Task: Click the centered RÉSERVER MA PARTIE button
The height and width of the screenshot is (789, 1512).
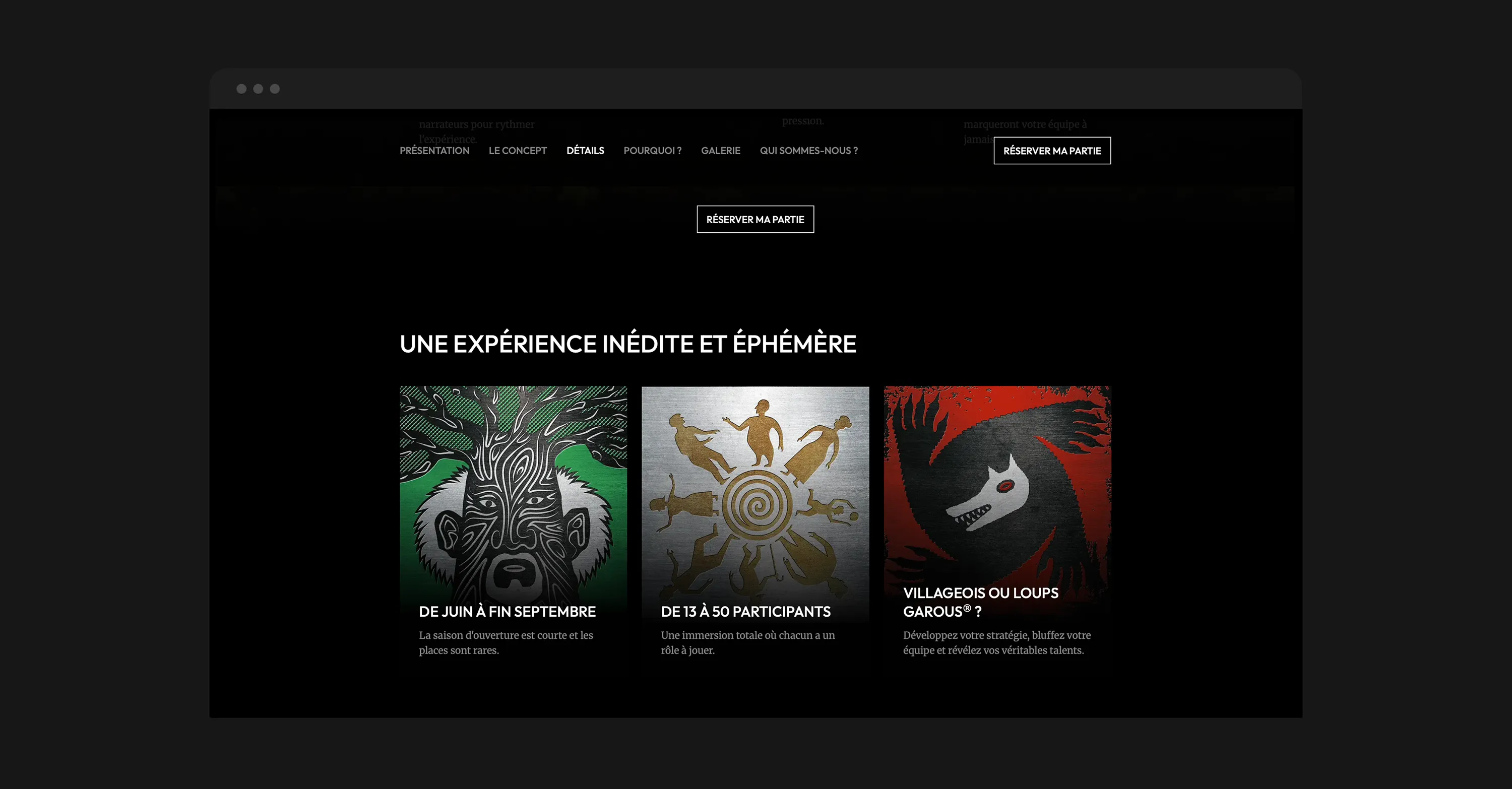Action: coord(755,219)
